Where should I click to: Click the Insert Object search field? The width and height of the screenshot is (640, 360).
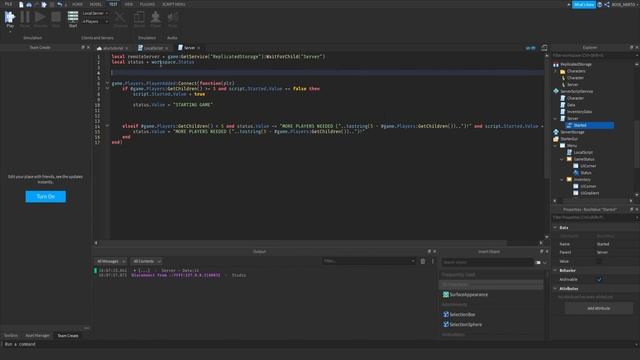point(487,262)
